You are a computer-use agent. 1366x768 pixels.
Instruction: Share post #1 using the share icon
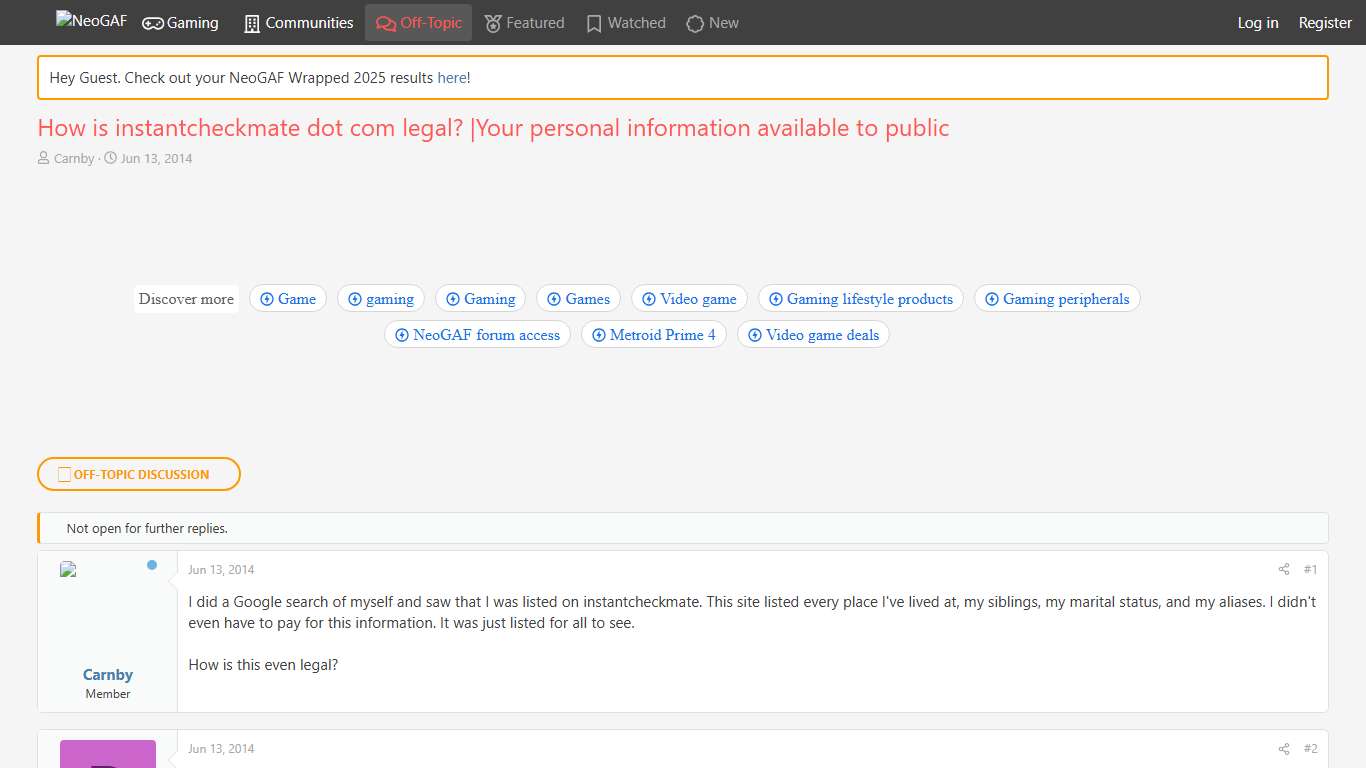1283,569
